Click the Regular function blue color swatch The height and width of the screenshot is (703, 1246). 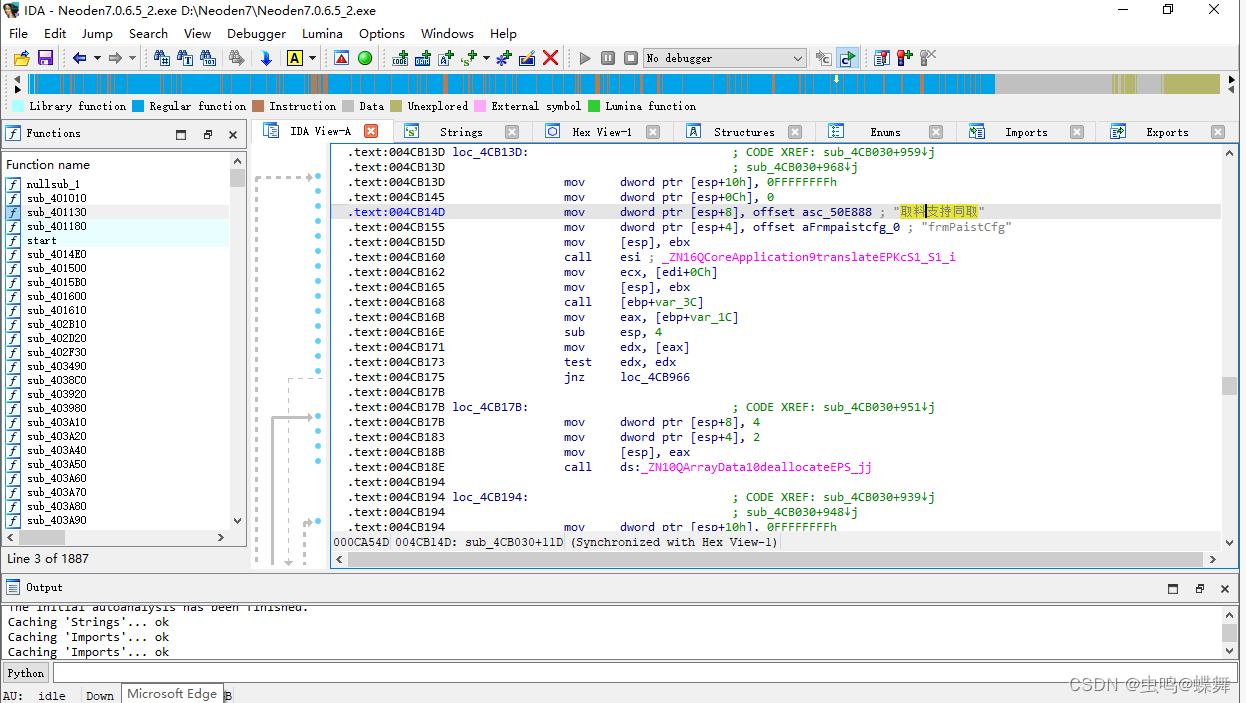click(x=138, y=106)
